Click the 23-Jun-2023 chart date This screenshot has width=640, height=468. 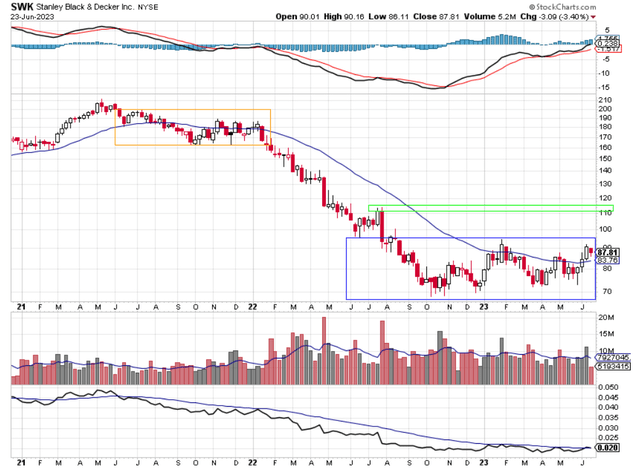point(32,17)
